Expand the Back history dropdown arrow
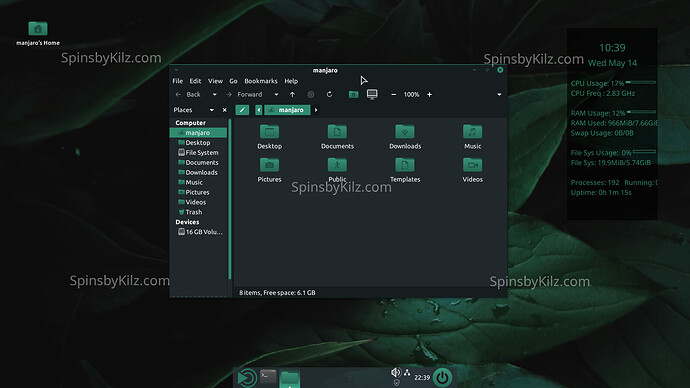Screen dimensions: 690x388 point(214,95)
